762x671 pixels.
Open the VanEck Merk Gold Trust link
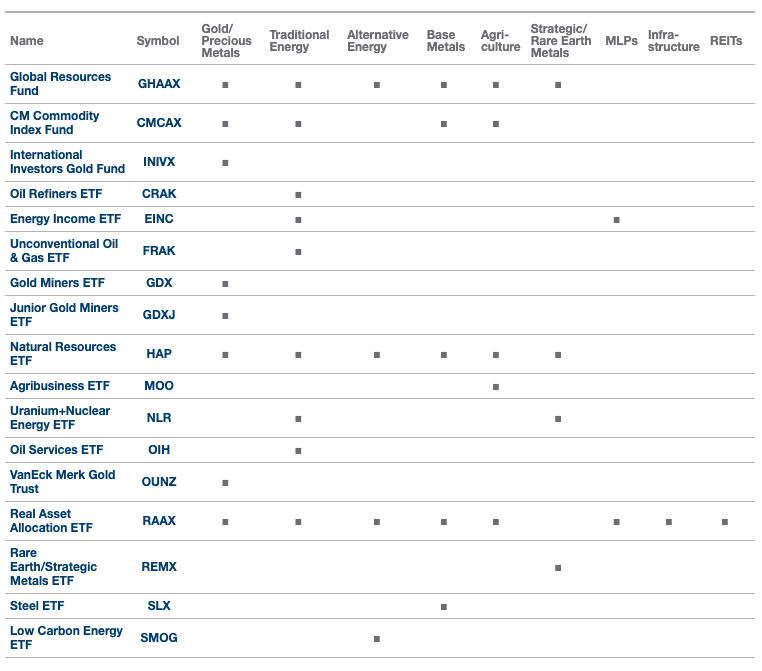(x=63, y=482)
